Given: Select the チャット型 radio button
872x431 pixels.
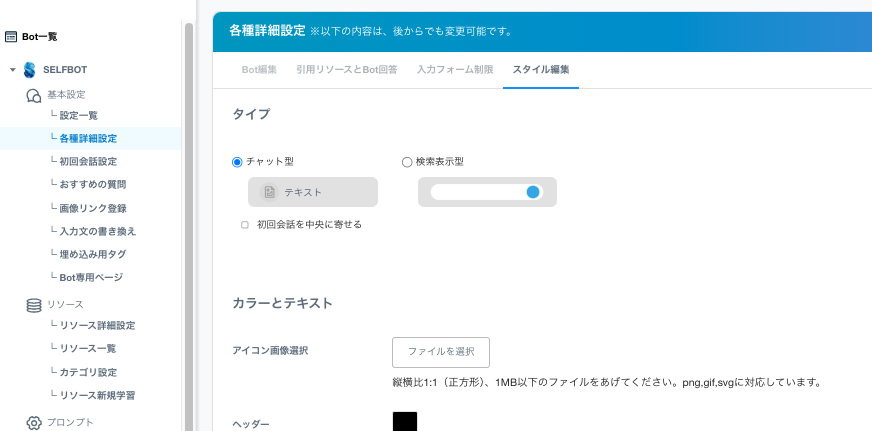Looking at the screenshot, I should coord(237,162).
